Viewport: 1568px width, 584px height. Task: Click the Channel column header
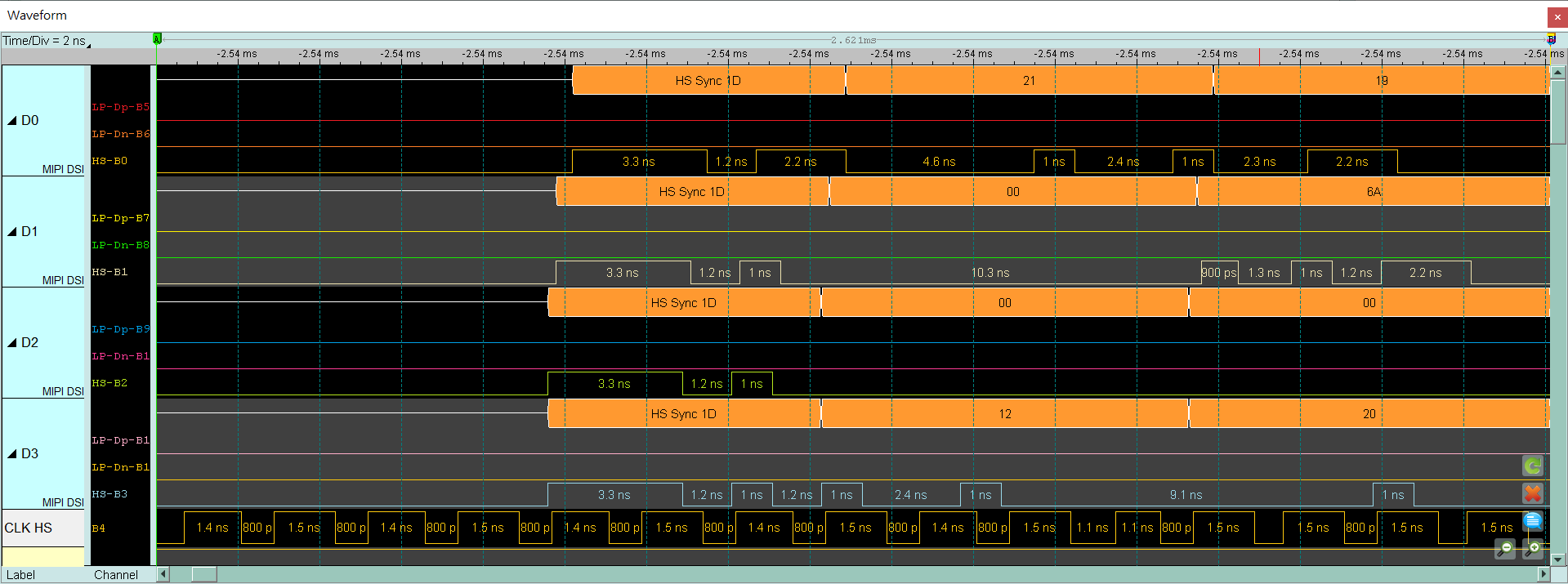coord(116,575)
